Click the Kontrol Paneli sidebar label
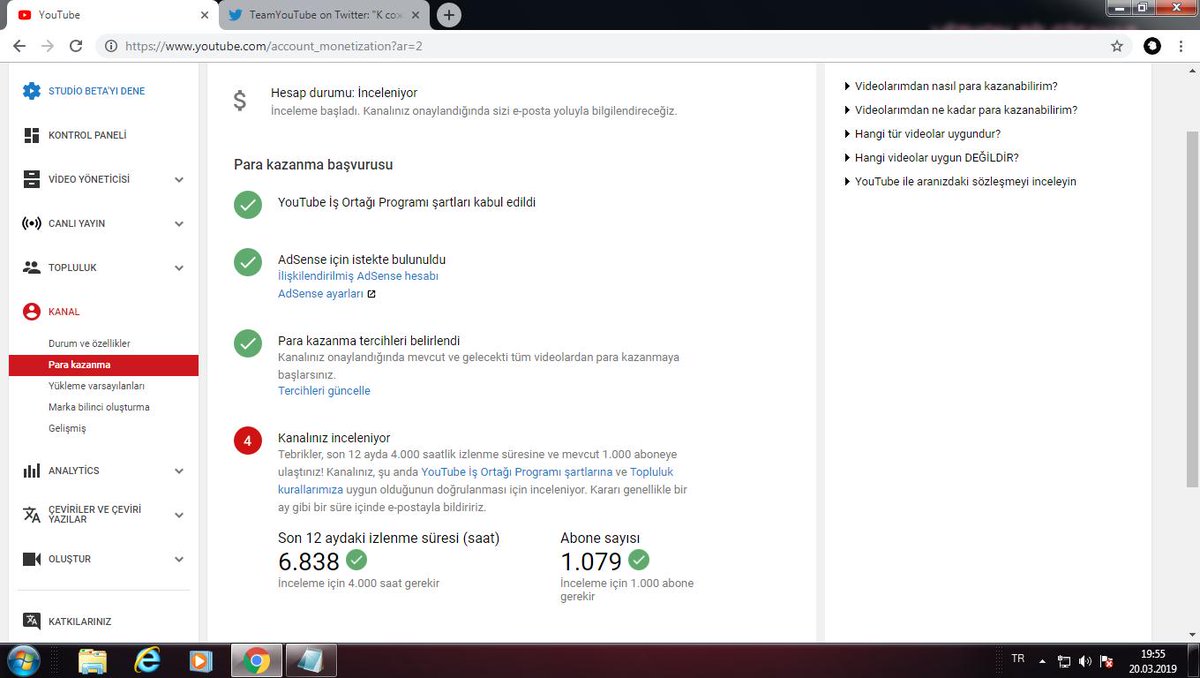Screen dimensions: 1200x678 click(x=87, y=135)
